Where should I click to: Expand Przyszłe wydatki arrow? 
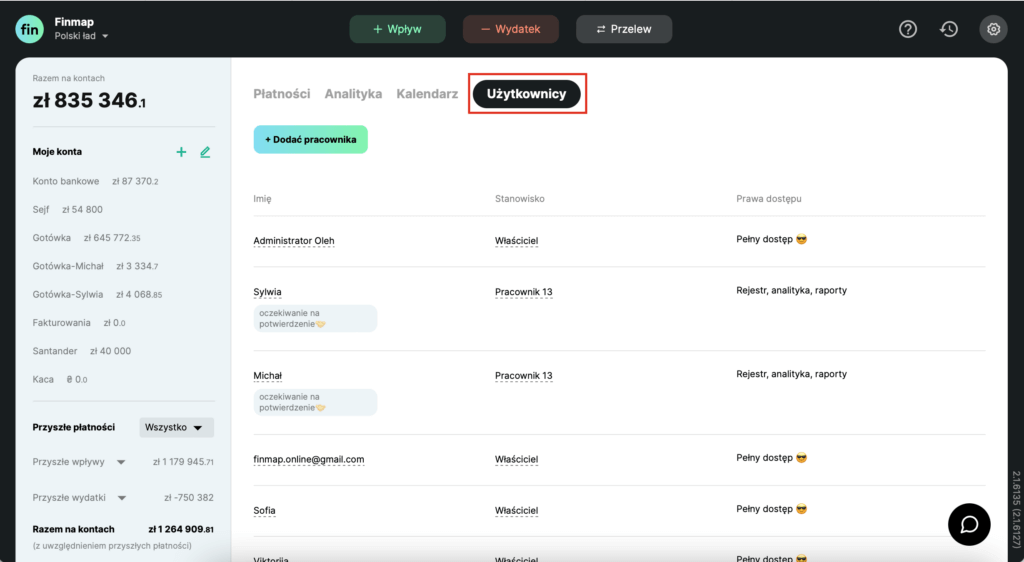click(x=121, y=498)
